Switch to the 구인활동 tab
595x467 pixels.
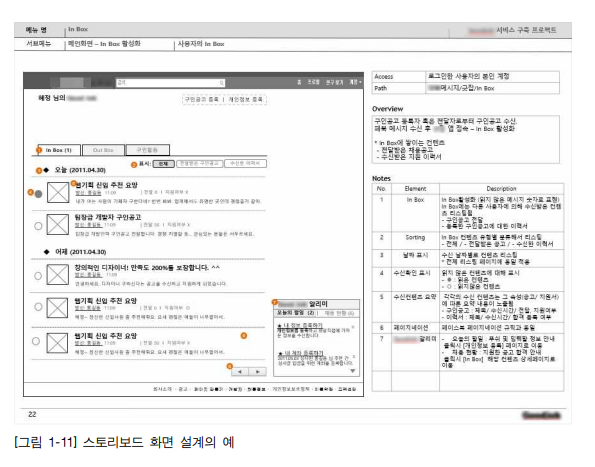(148, 150)
